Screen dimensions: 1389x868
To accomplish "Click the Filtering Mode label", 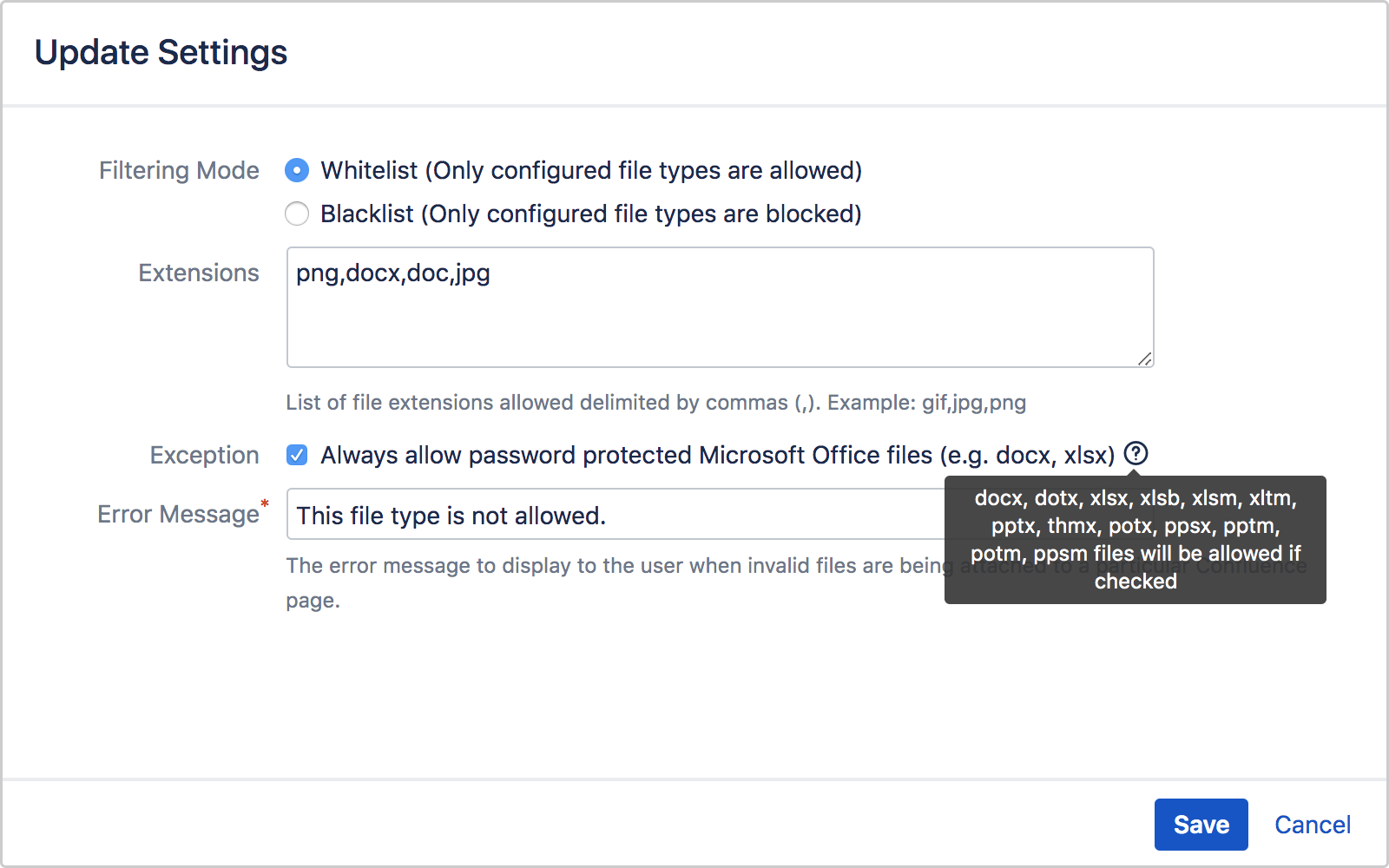I will (x=179, y=170).
